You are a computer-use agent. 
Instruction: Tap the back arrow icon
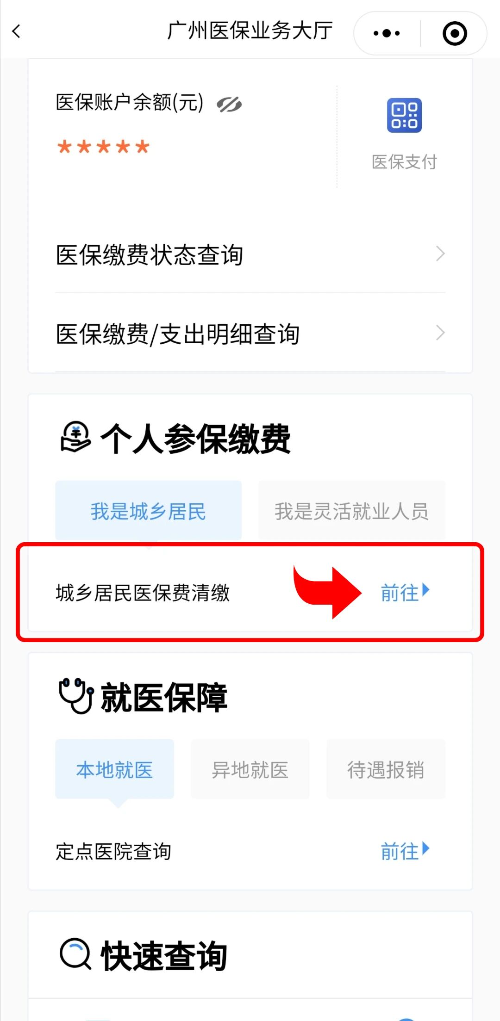tap(16, 31)
